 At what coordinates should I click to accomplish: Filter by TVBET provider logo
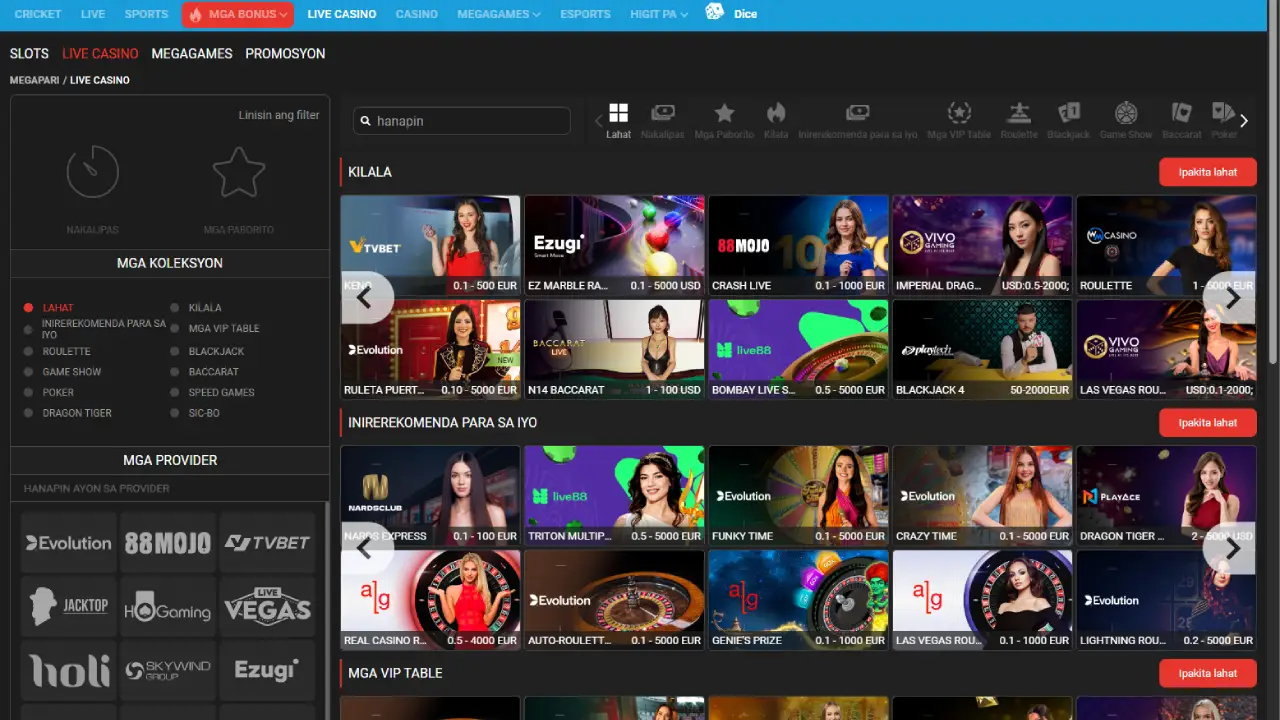click(x=267, y=543)
